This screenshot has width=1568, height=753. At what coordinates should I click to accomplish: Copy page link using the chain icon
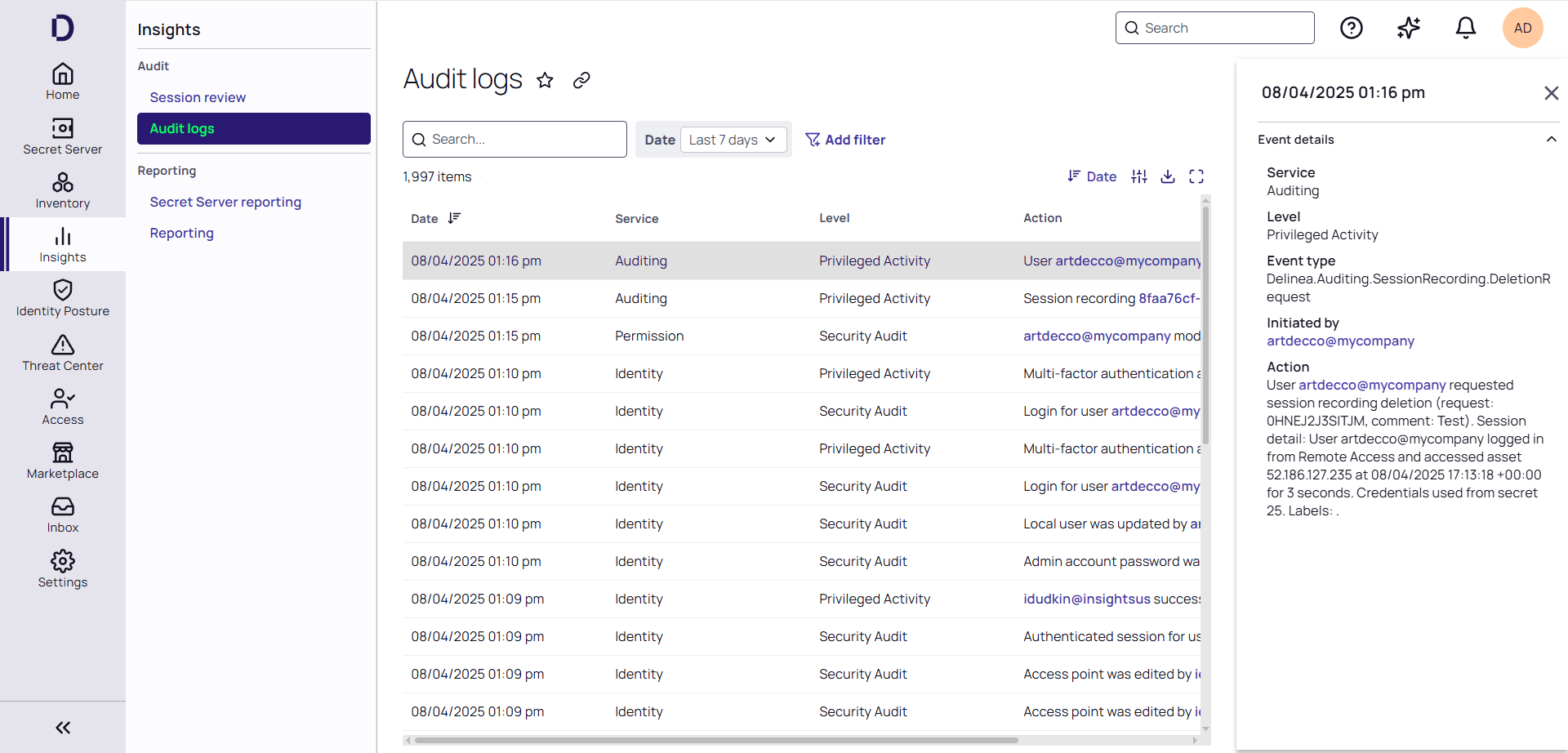click(581, 80)
